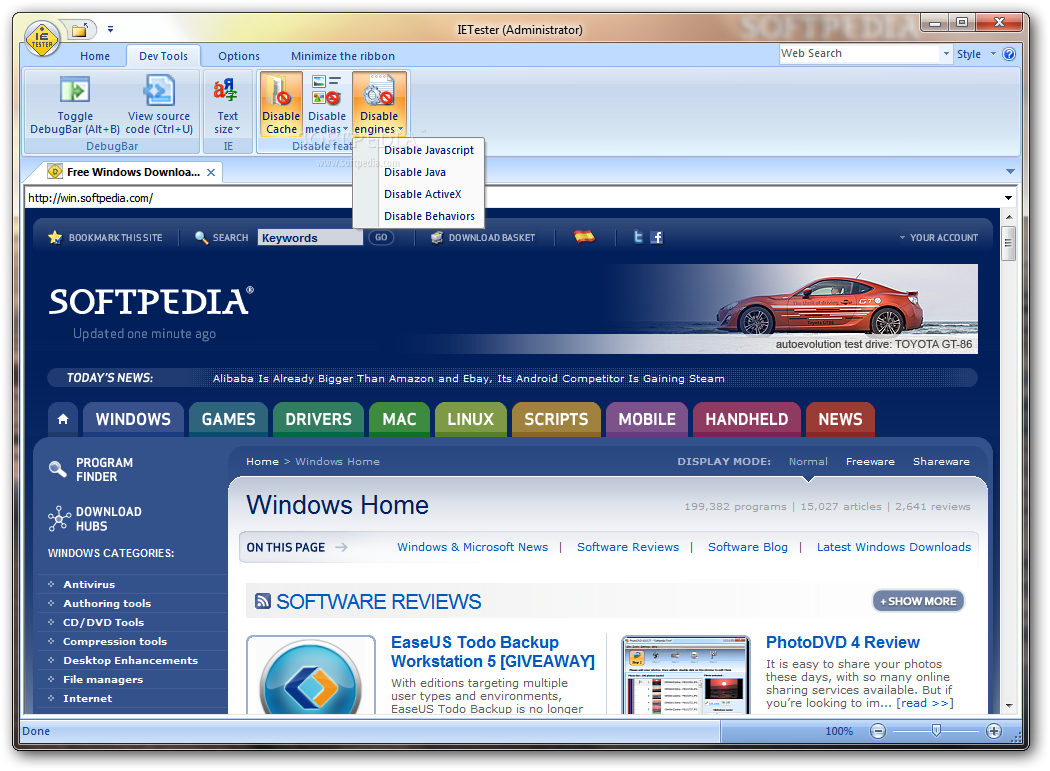Select Freeware display mode

pyautogui.click(x=870, y=462)
